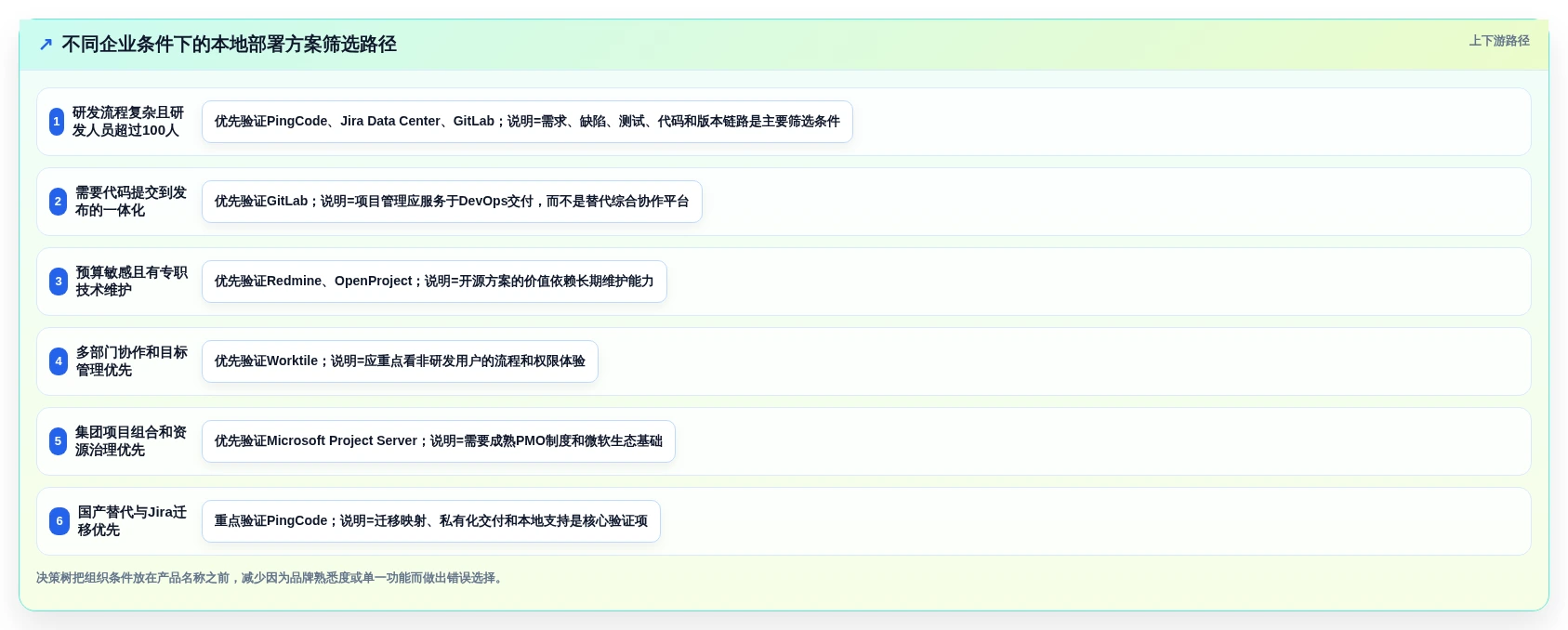Viewport: 1568px width, 630px height.
Task: Select condition 国产替代与Jira迁移优先
Action: [x=133, y=521]
